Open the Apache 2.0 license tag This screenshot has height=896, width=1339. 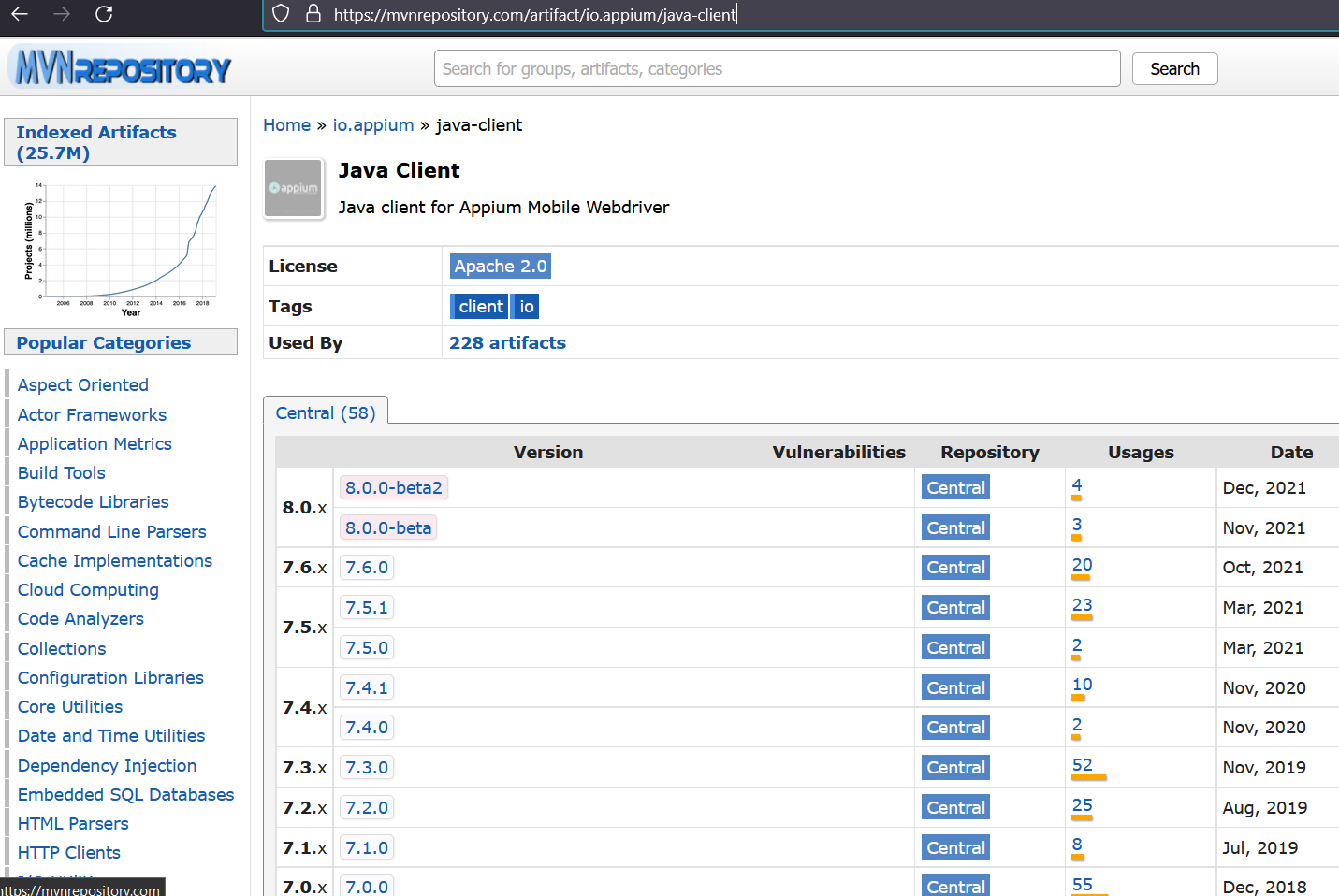coord(501,267)
